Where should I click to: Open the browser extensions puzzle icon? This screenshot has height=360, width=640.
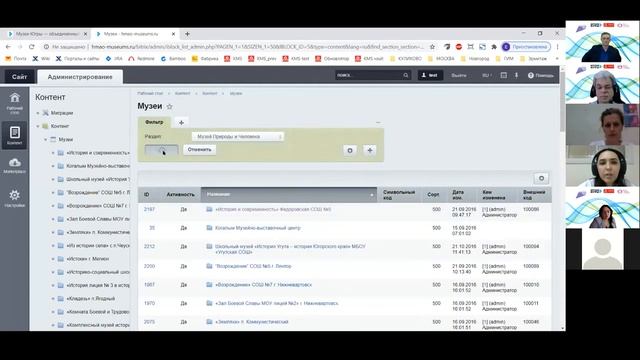click(x=494, y=47)
